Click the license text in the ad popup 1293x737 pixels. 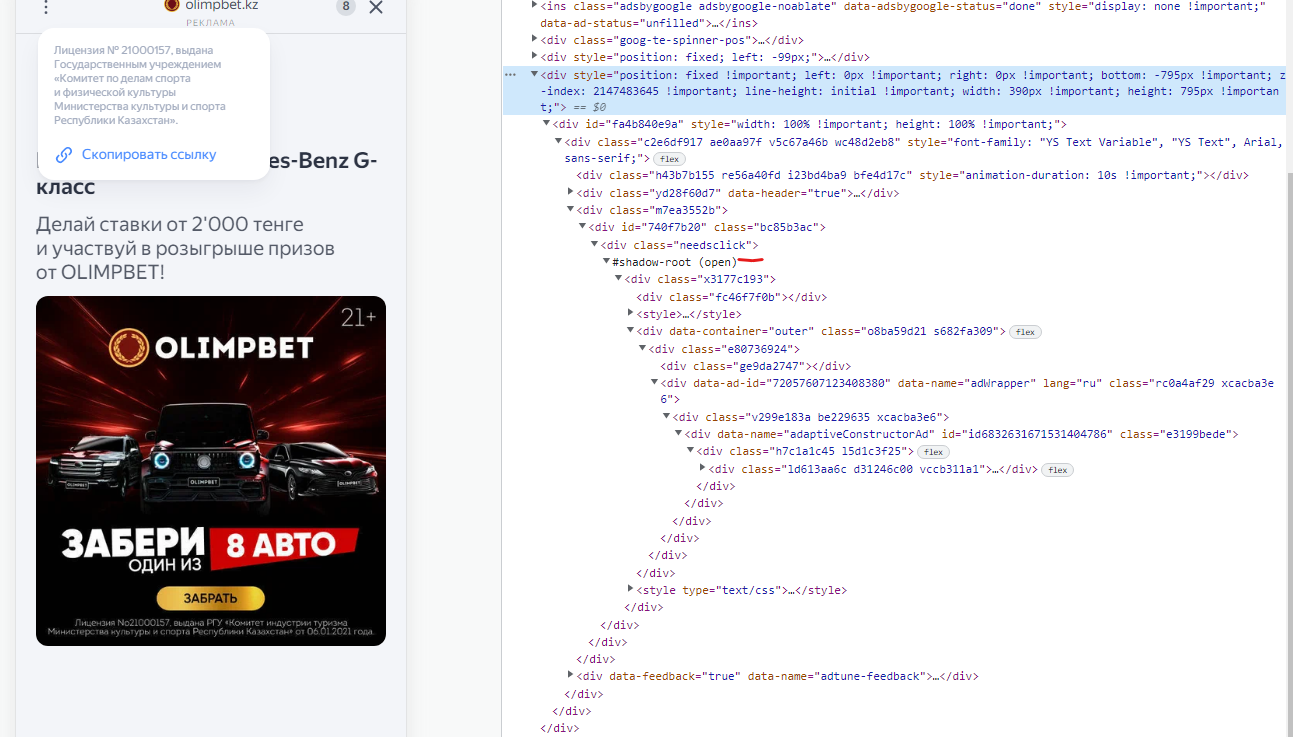(x=140, y=85)
